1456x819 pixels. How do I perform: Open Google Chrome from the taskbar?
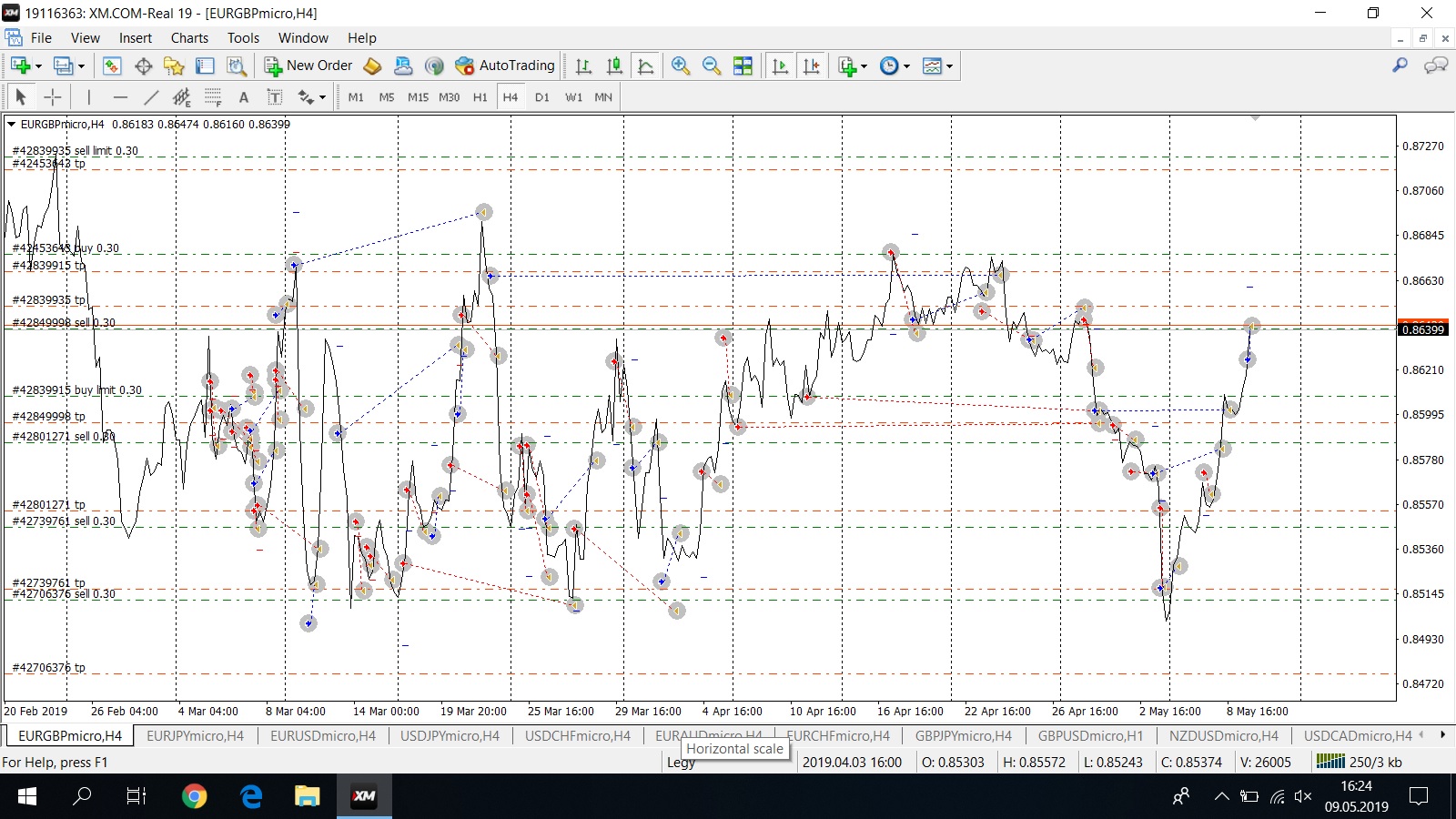[194, 796]
